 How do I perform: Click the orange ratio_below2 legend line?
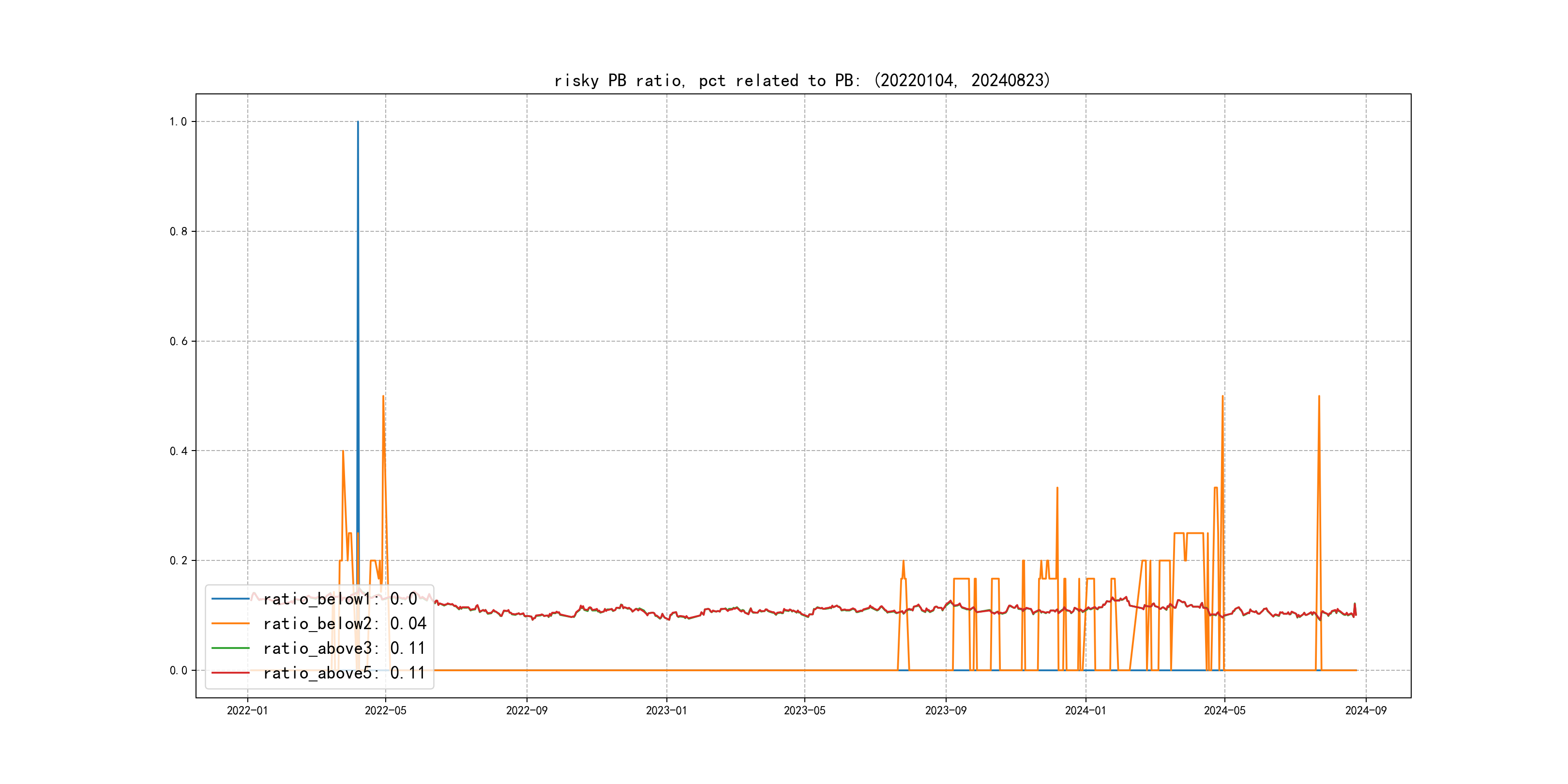tap(230, 624)
